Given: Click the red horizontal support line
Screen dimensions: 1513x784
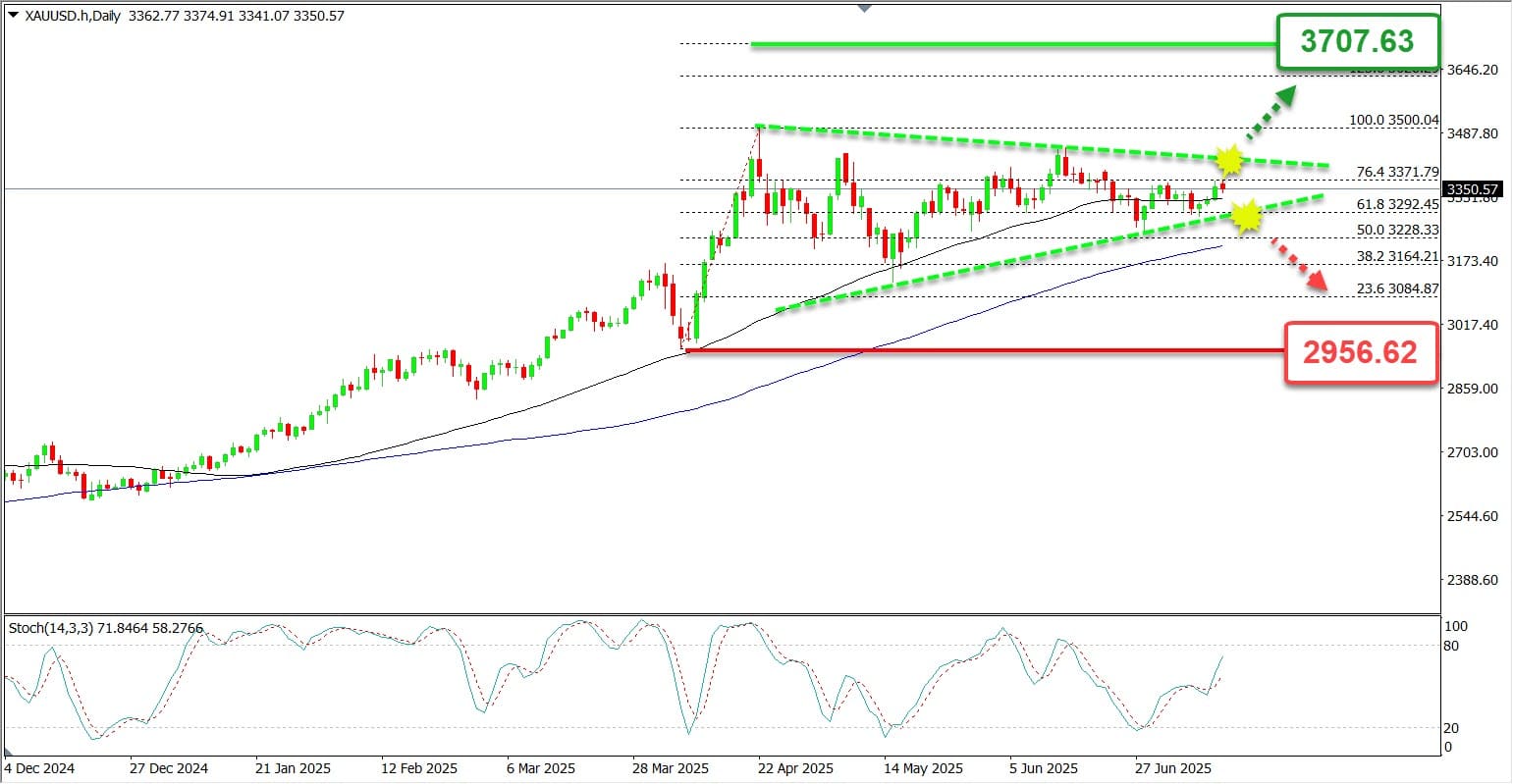Looking at the screenshot, I should pos(984,350).
